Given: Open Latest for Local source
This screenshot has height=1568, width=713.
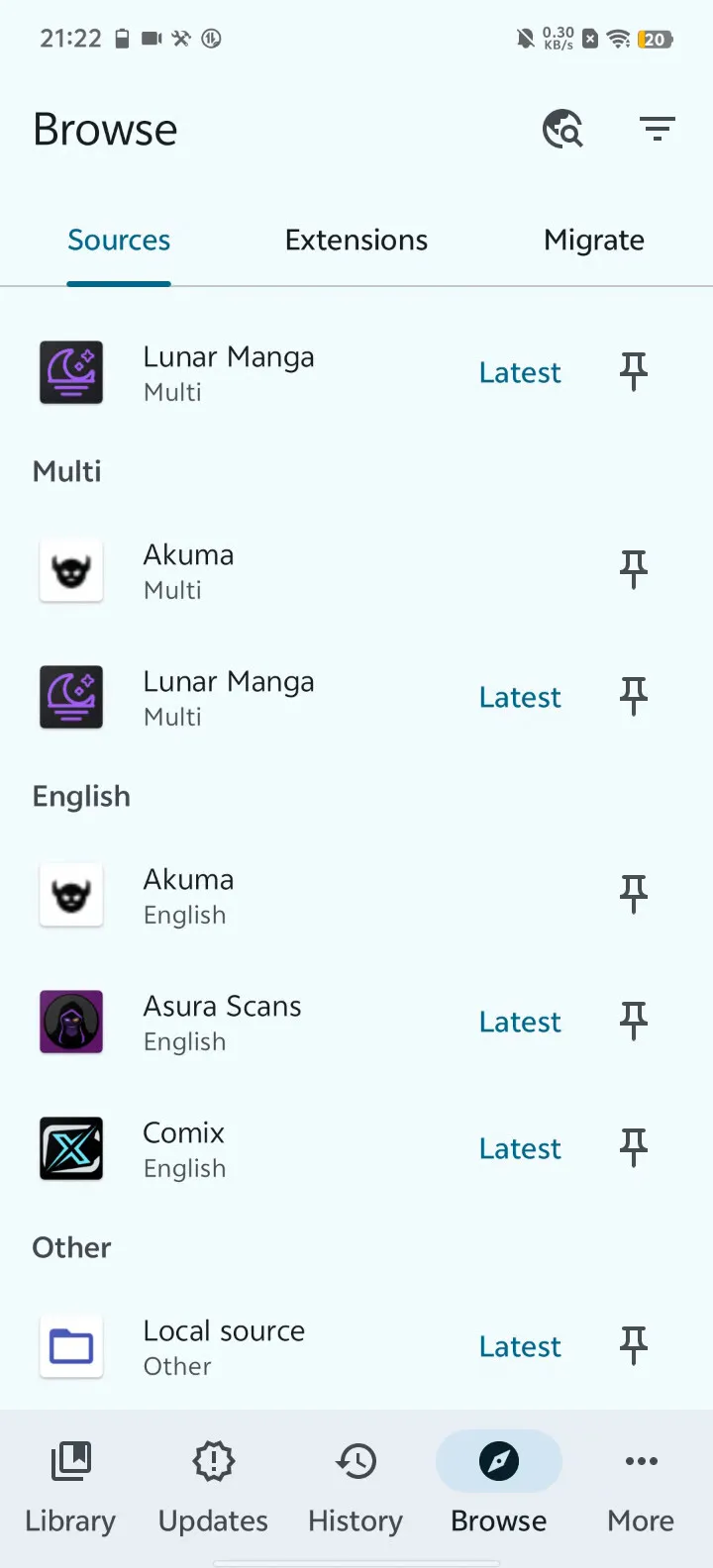Looking at the screenshot, I should click(x=520, y=1346).
